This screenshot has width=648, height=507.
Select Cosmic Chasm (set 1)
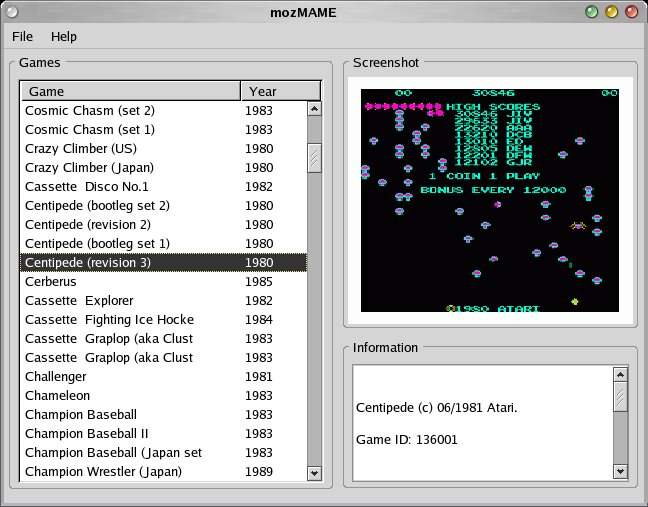(164, 130)
